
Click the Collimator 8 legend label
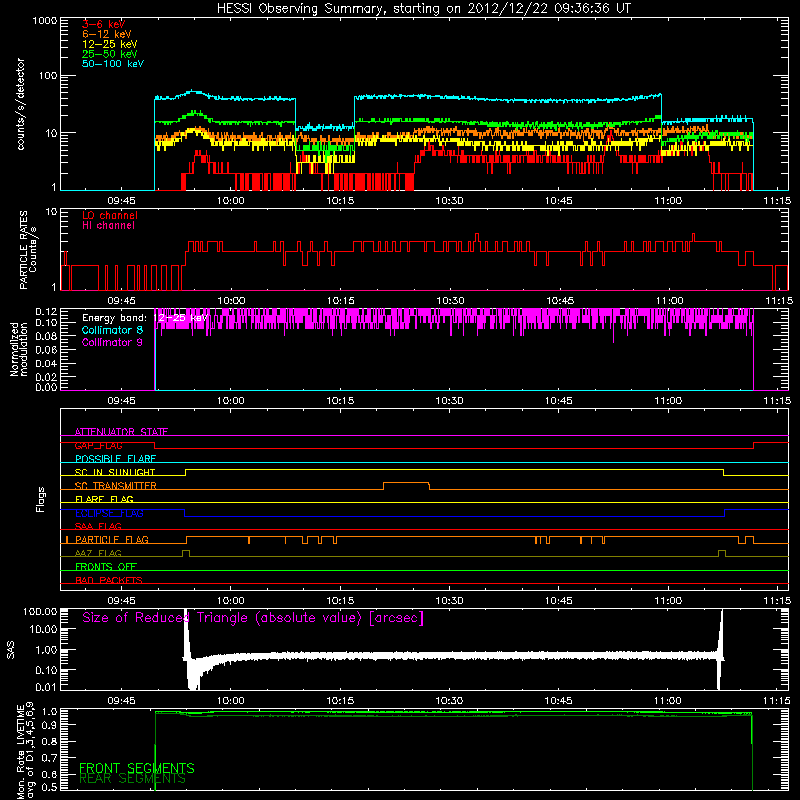112,330
